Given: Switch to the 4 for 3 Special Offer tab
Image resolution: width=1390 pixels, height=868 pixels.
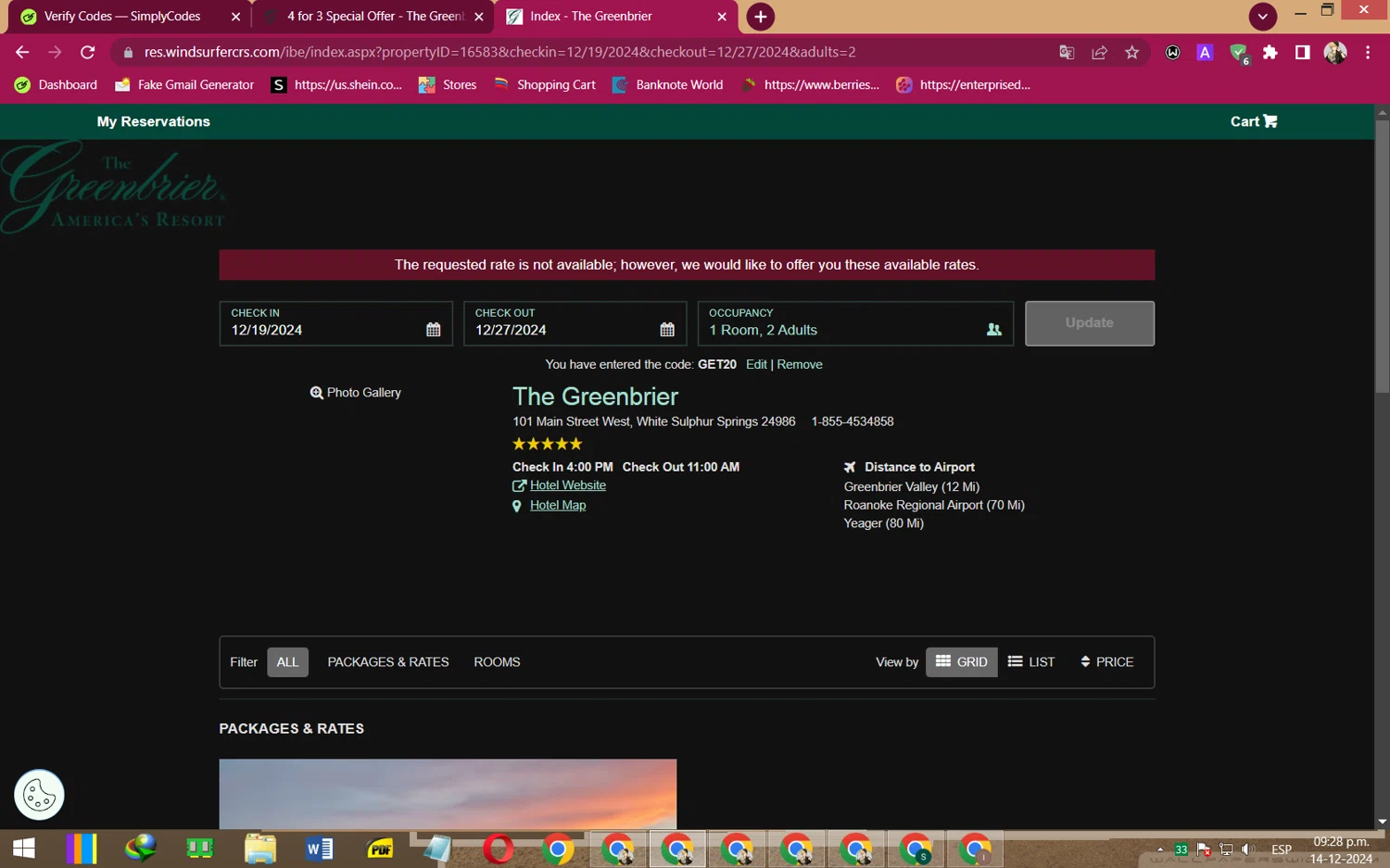Looking at the screenshot, I should point(373,17).
